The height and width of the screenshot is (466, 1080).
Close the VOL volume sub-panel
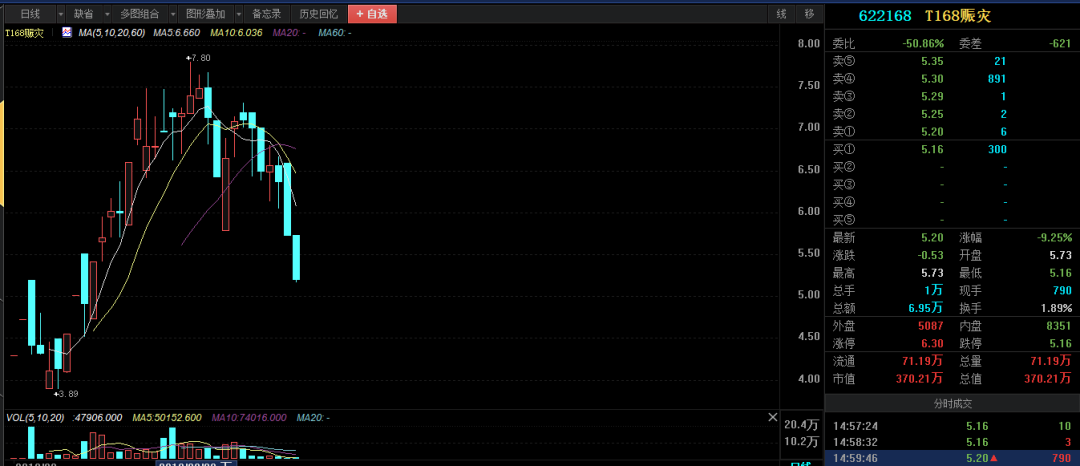[773, 417]
